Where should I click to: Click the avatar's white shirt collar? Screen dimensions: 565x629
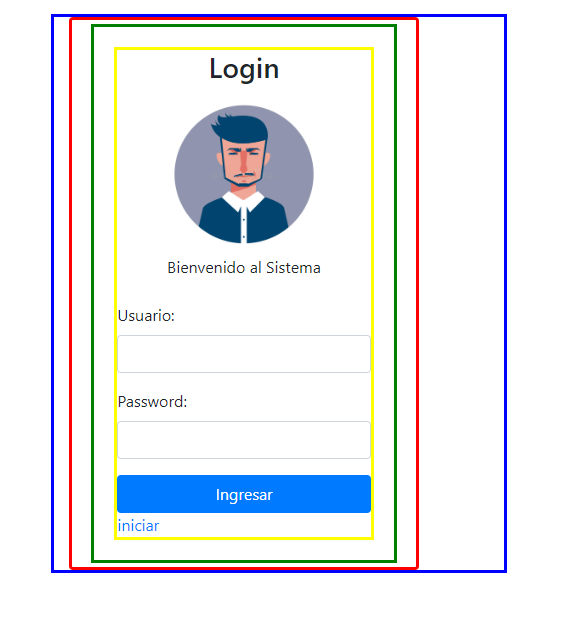(243, 202)
